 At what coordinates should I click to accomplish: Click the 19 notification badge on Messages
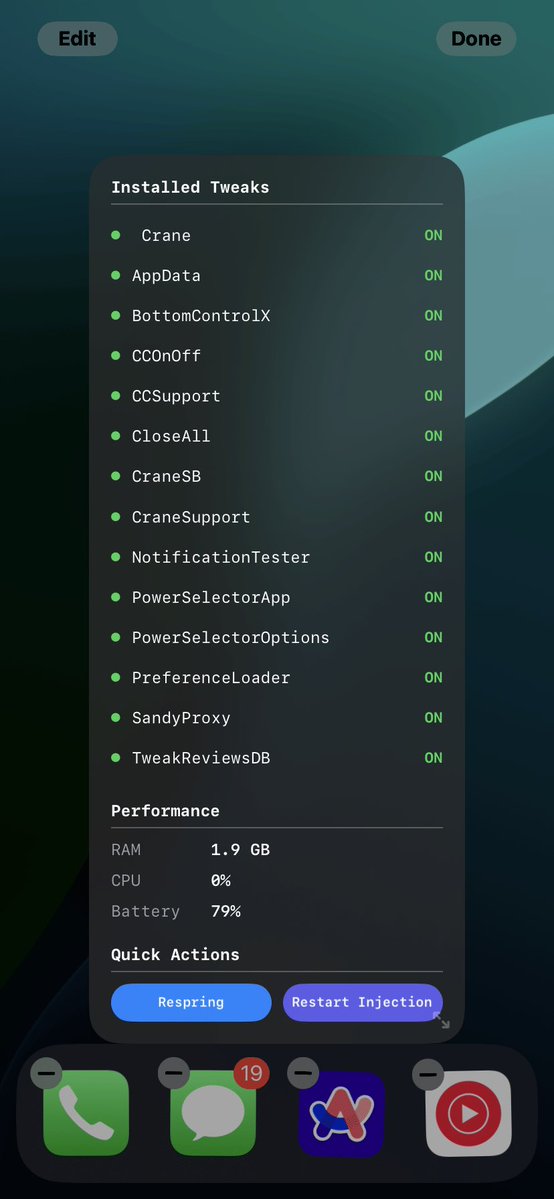point(251,1073)
